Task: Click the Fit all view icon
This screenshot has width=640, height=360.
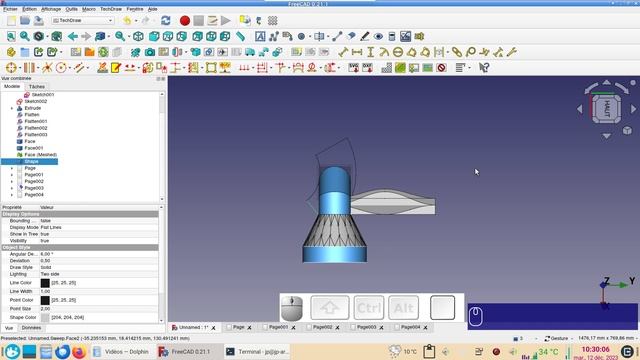Action: click(11, 36)
